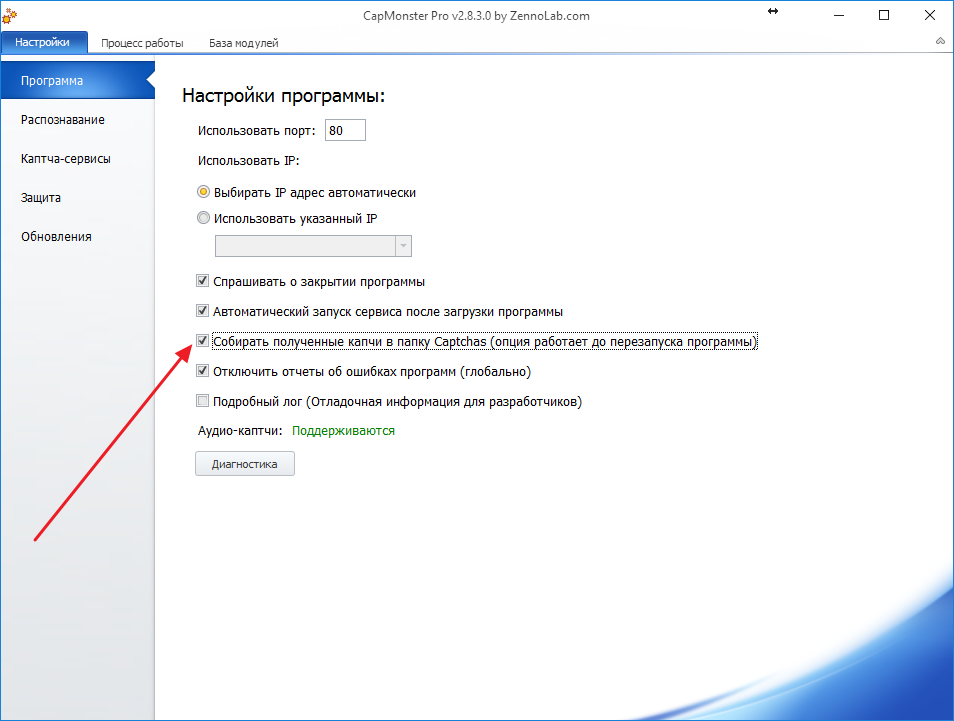The width and height of the screenshot is (954, 721).
Task: Minimize the CapMonster Pro window
Action: [x=839, y=15]
